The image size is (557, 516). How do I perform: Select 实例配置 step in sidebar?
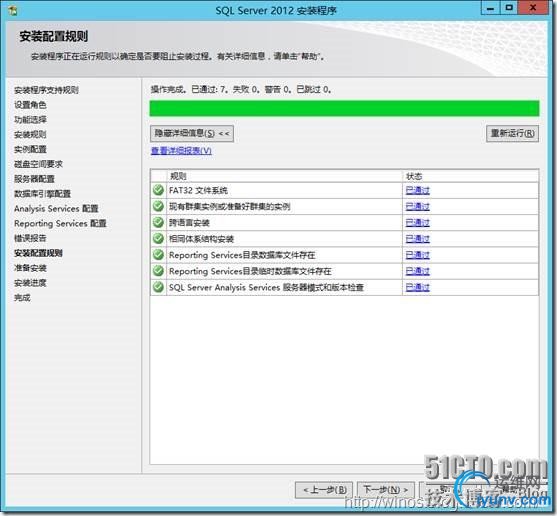pyautogui.click(x=30, y=150)
